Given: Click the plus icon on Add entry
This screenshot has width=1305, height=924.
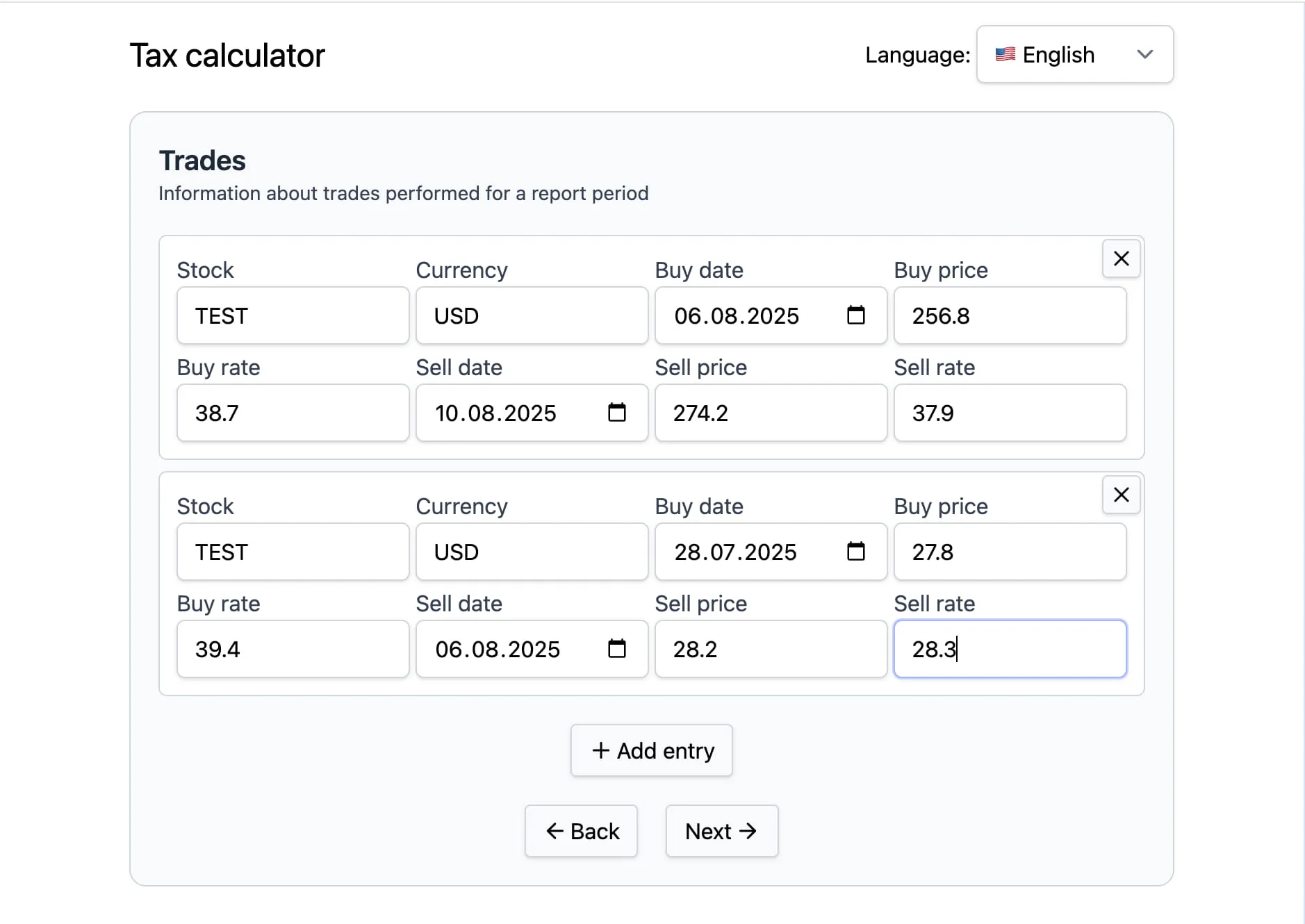Looking at the screenshot, I should click(x=601, y=750).
